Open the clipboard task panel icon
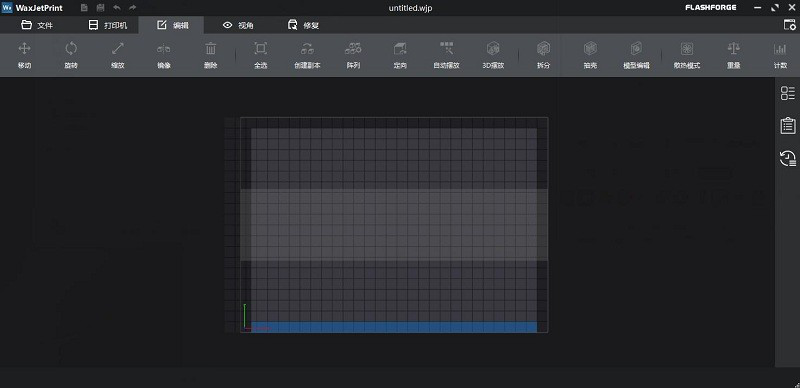The image size is (800, 388). pos(788,126)
